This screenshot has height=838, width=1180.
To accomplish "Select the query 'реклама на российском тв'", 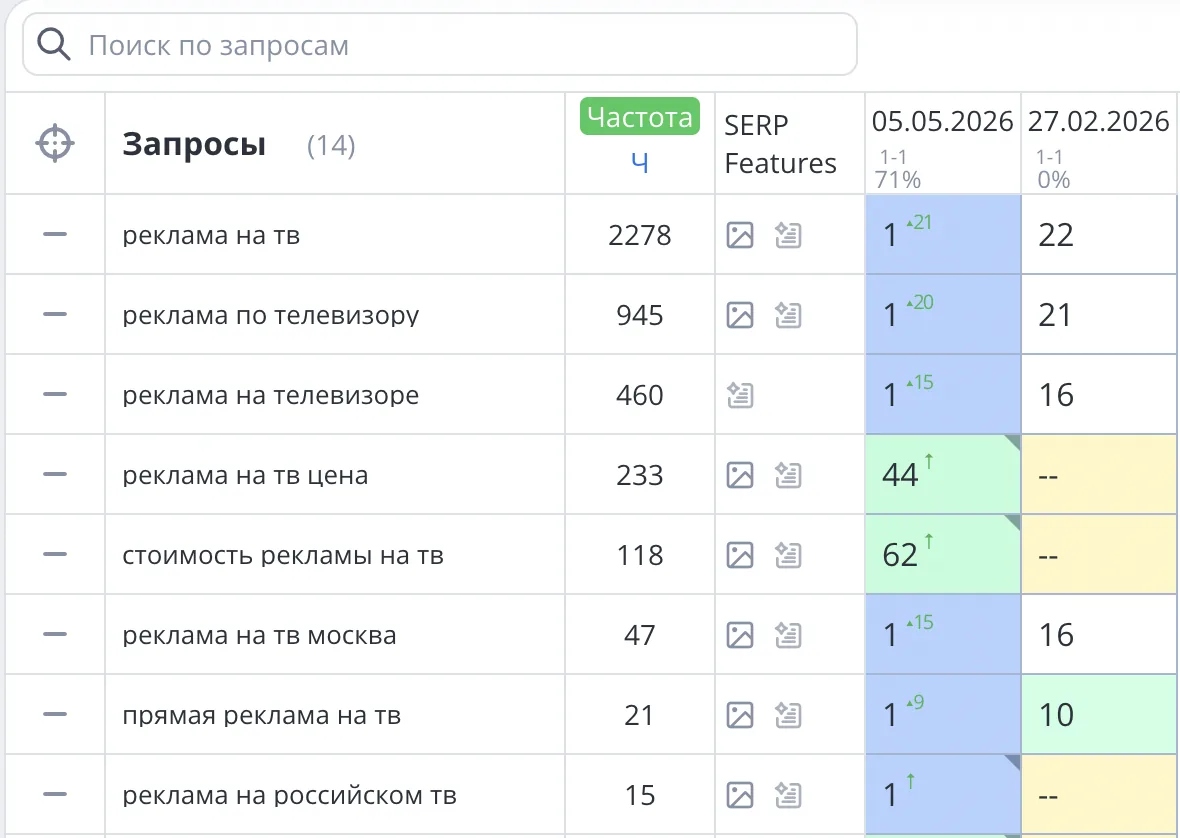I will point(290,795).
